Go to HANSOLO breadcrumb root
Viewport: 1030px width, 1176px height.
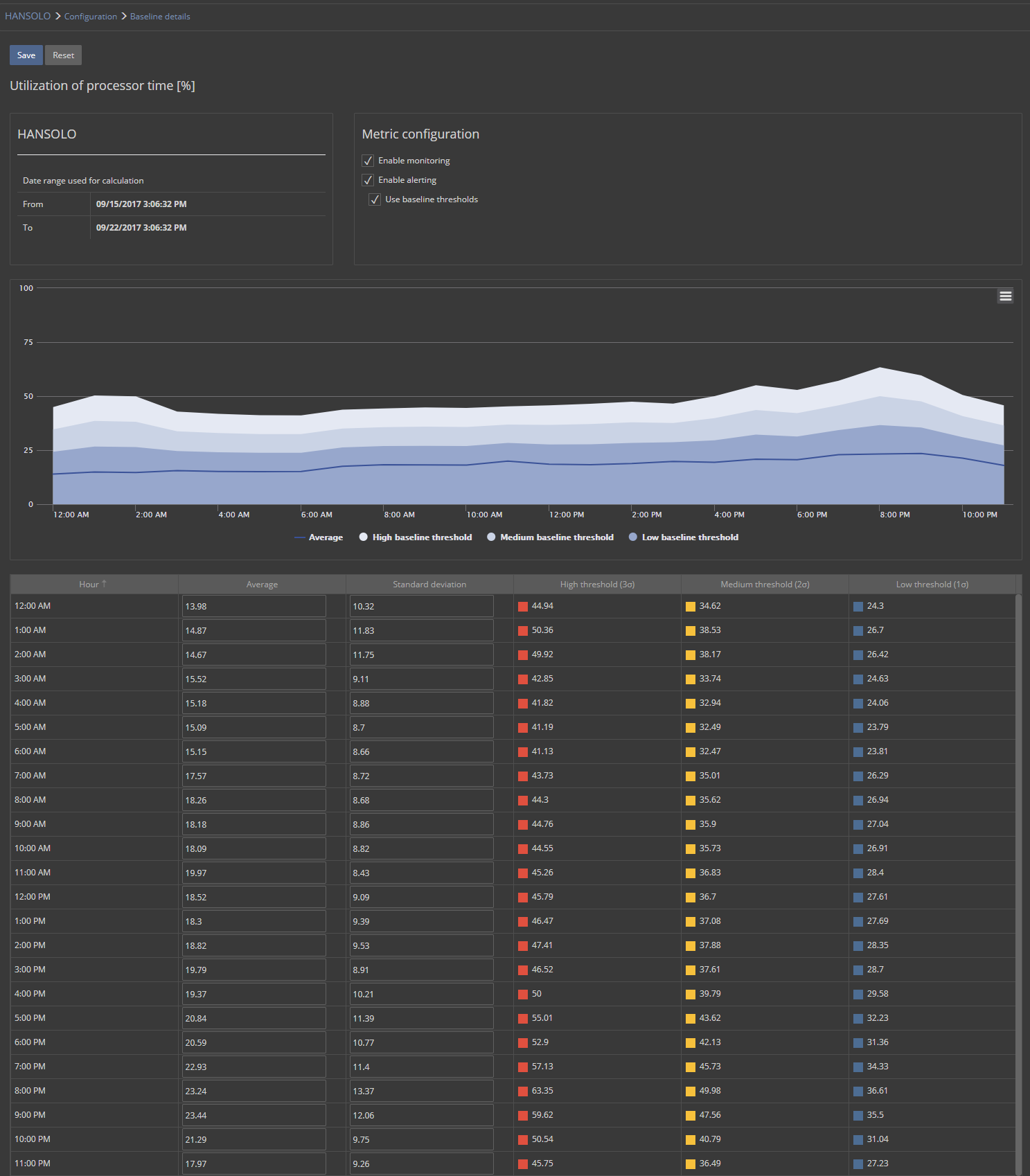click(28, 16)
